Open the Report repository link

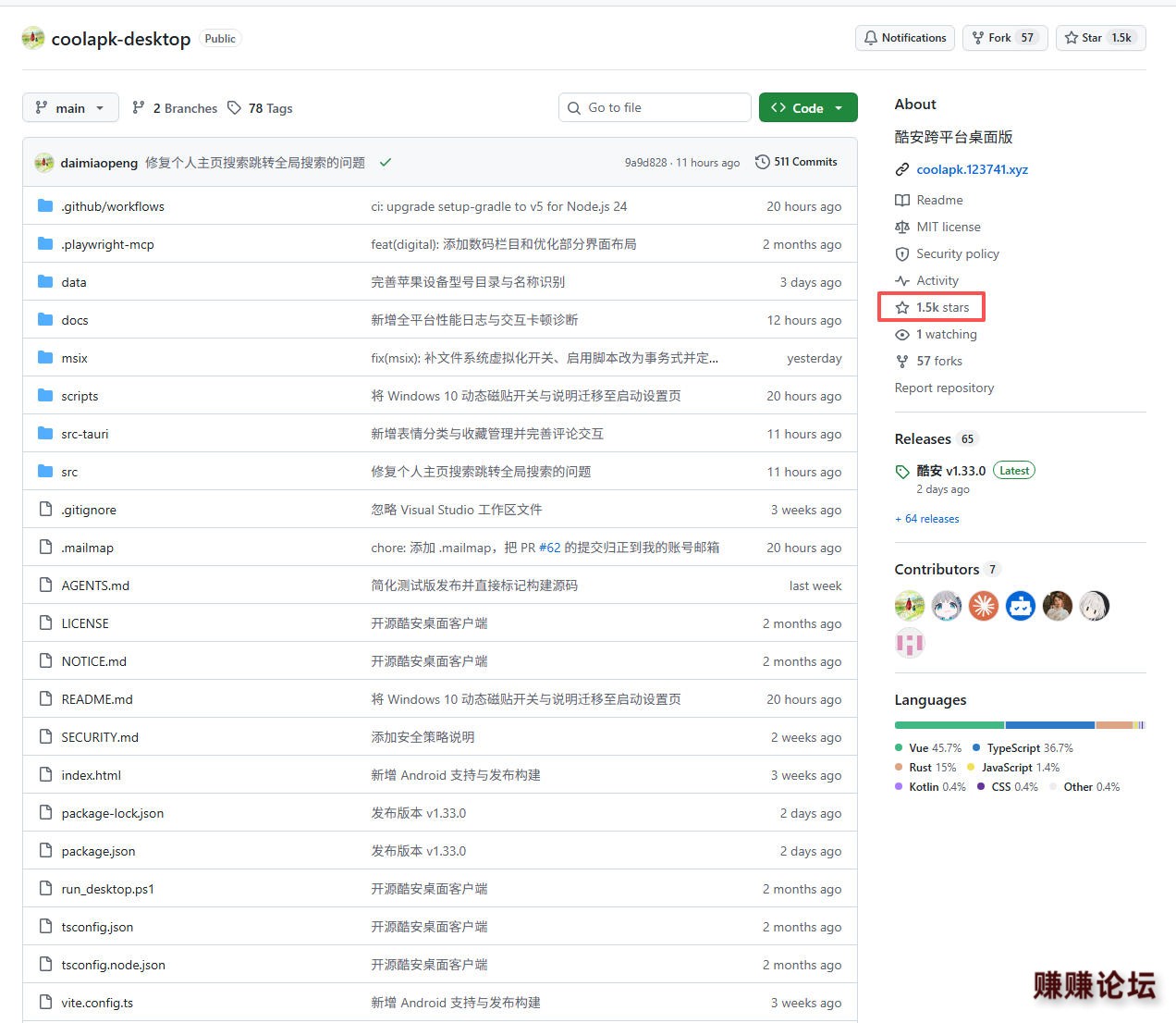(944, 388)
